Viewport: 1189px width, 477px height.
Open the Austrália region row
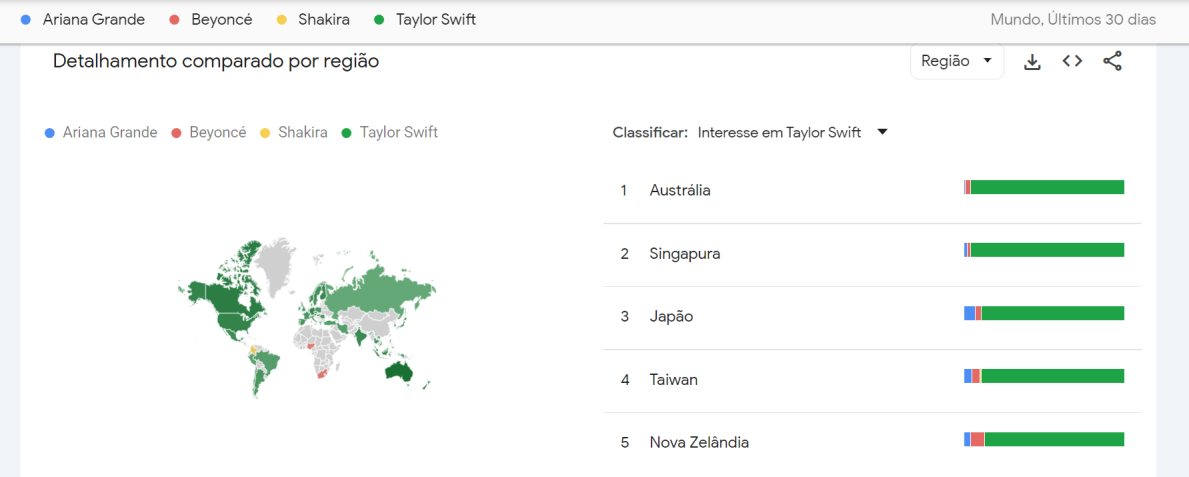872,190
